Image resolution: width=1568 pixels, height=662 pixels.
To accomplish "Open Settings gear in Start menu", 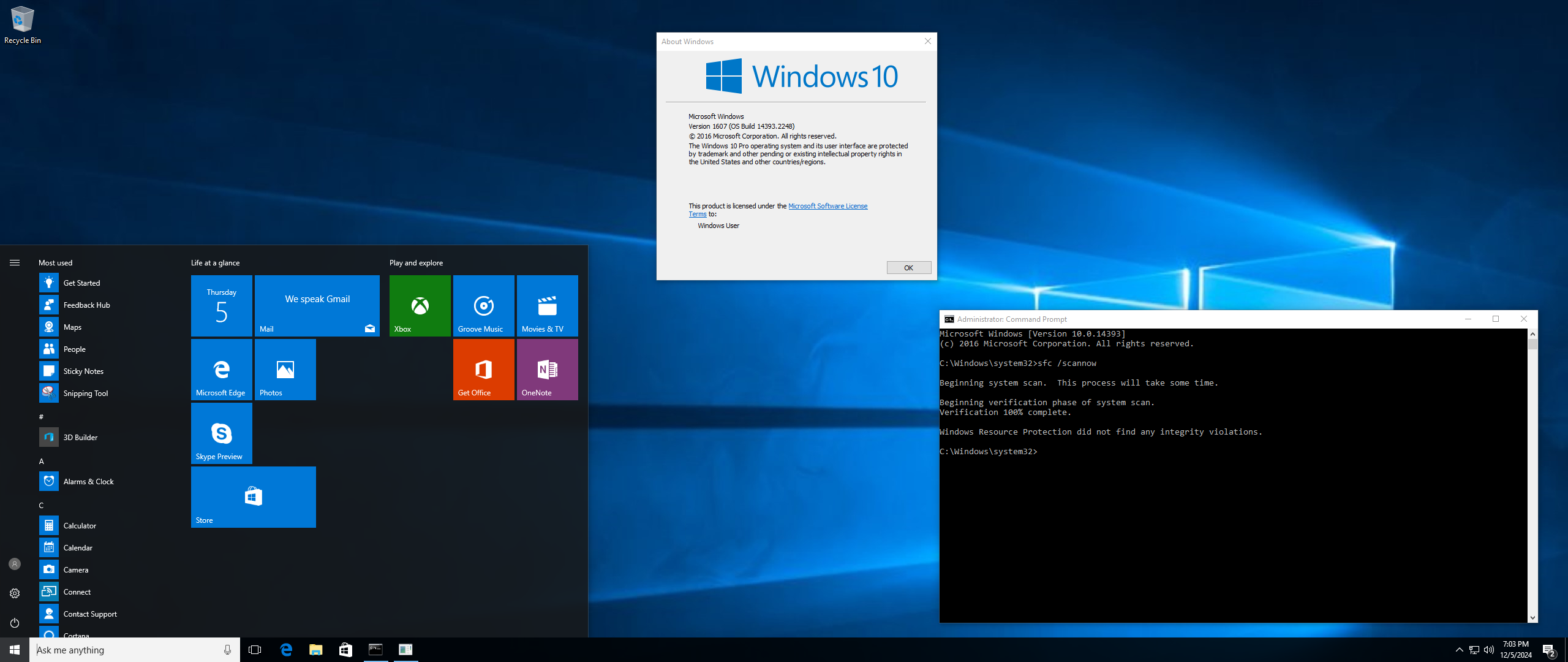I will (15, 593).
